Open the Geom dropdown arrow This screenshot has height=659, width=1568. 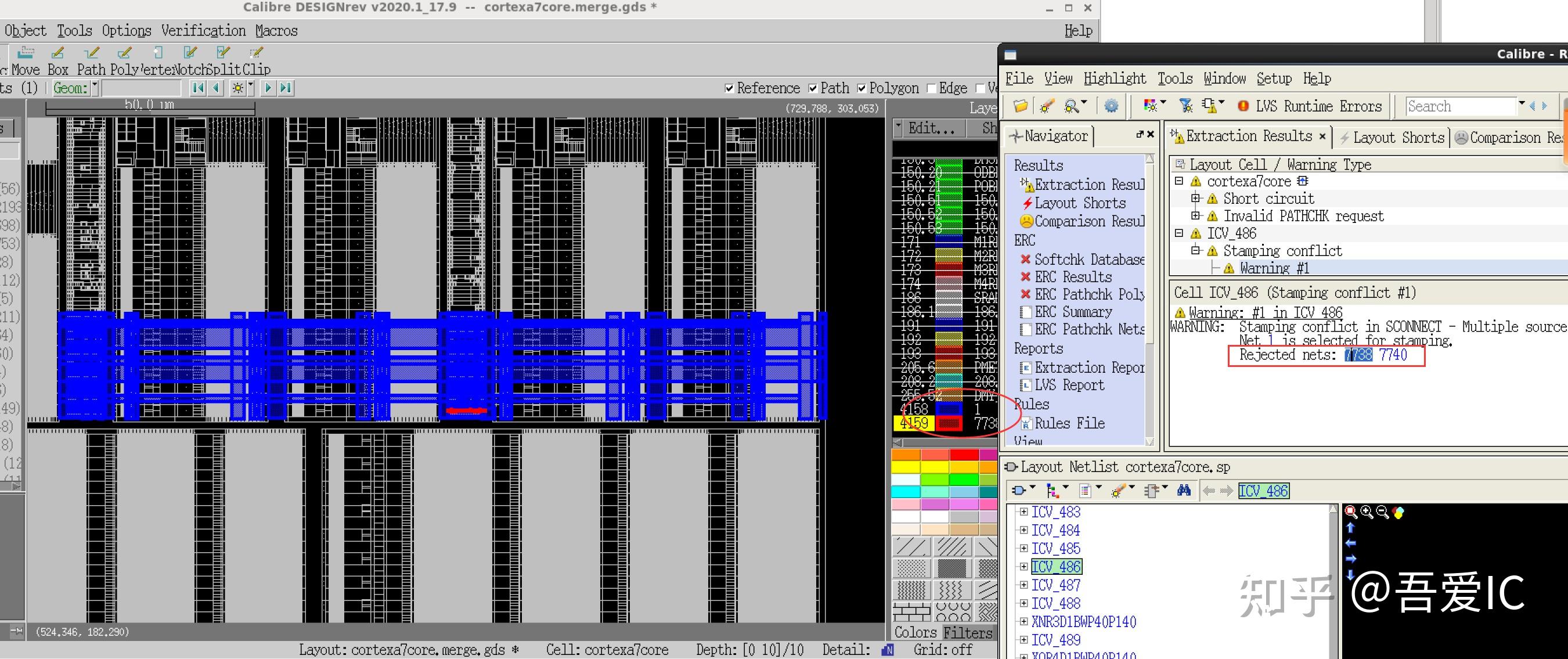click(x=95, y=88)
